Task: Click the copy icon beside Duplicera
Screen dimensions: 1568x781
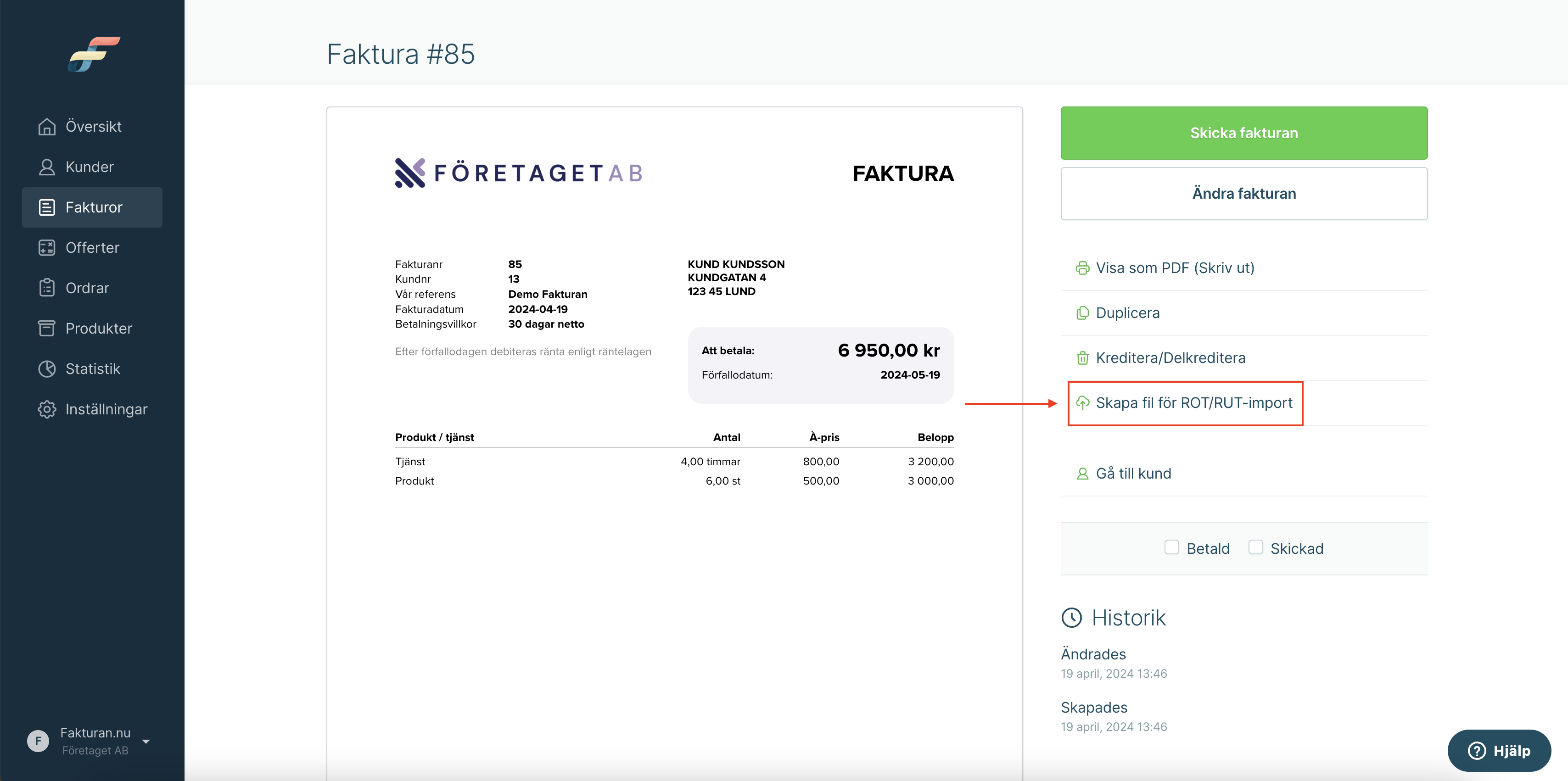Action: click(1082, 313)
